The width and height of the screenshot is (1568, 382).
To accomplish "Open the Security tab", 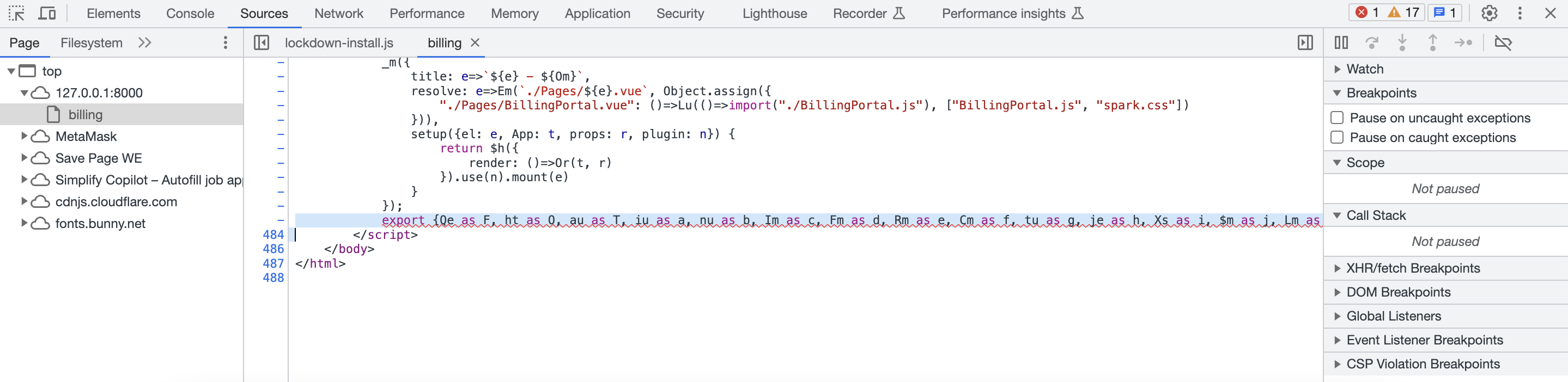I will [x=680, y=14].
